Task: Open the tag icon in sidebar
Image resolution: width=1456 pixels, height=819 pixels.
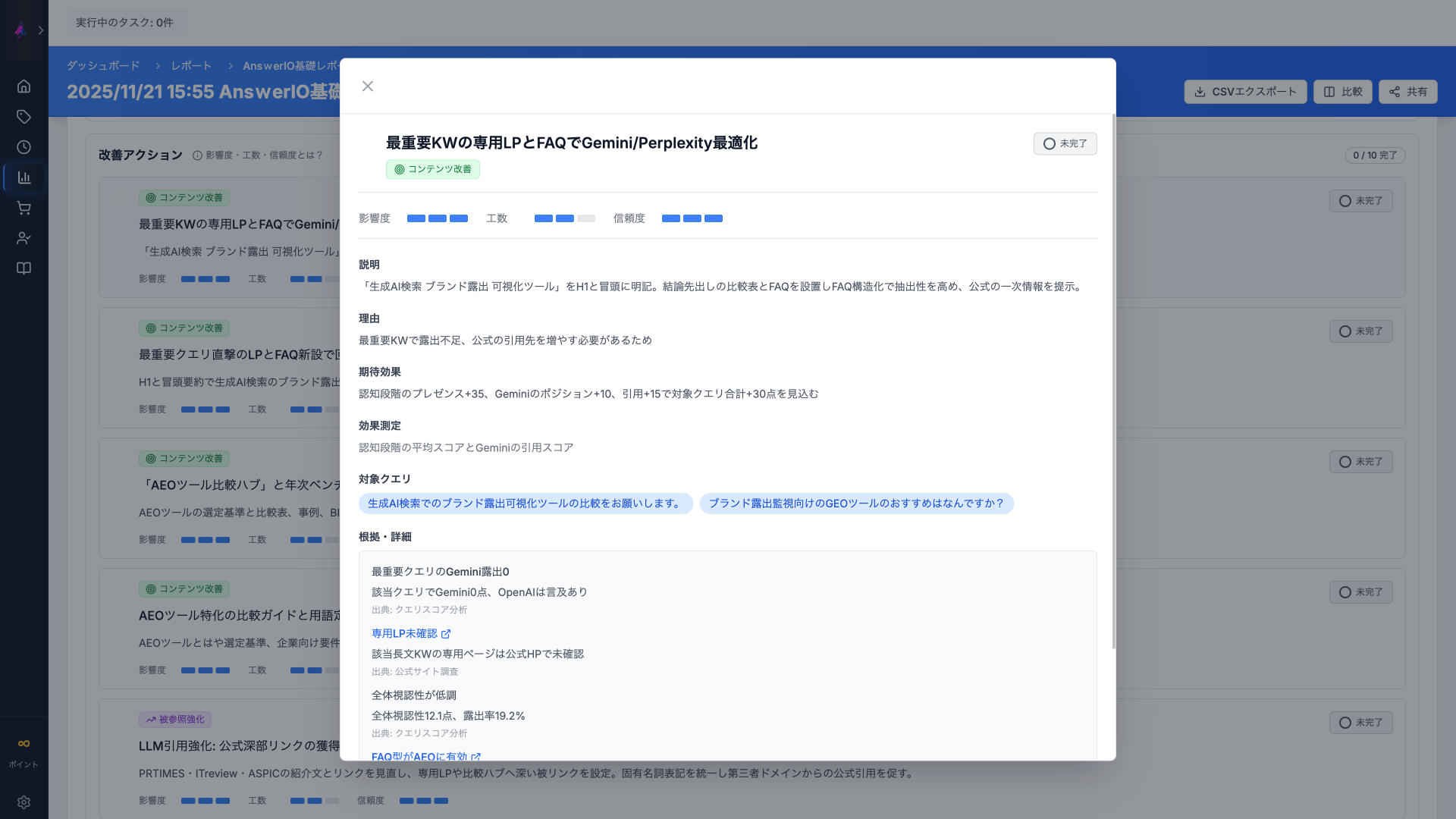Action: click(24, 117)
